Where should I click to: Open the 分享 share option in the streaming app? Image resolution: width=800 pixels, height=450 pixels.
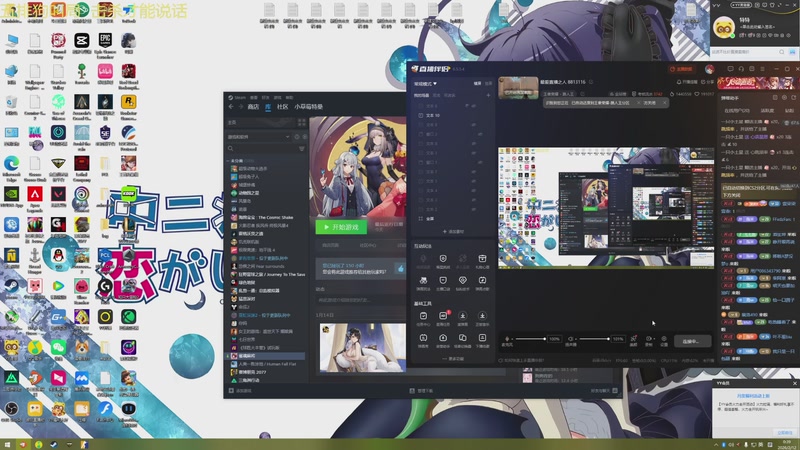tap(709, 82)
